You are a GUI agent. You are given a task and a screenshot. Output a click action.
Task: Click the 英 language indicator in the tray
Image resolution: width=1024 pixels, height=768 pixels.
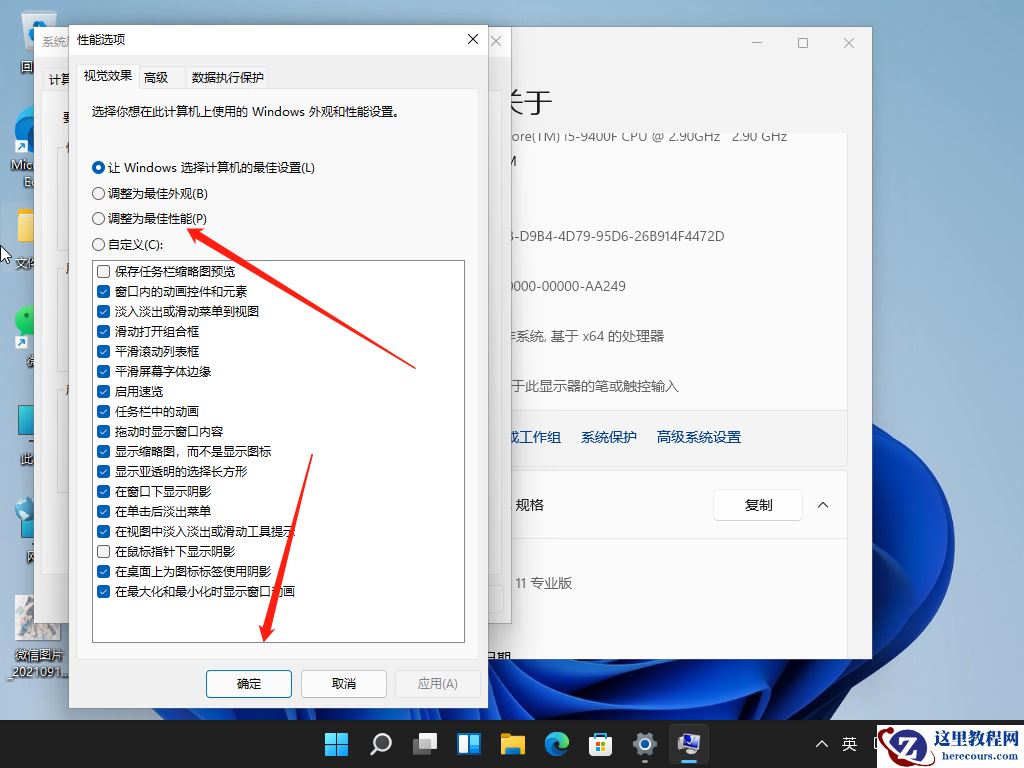[849, 744]
